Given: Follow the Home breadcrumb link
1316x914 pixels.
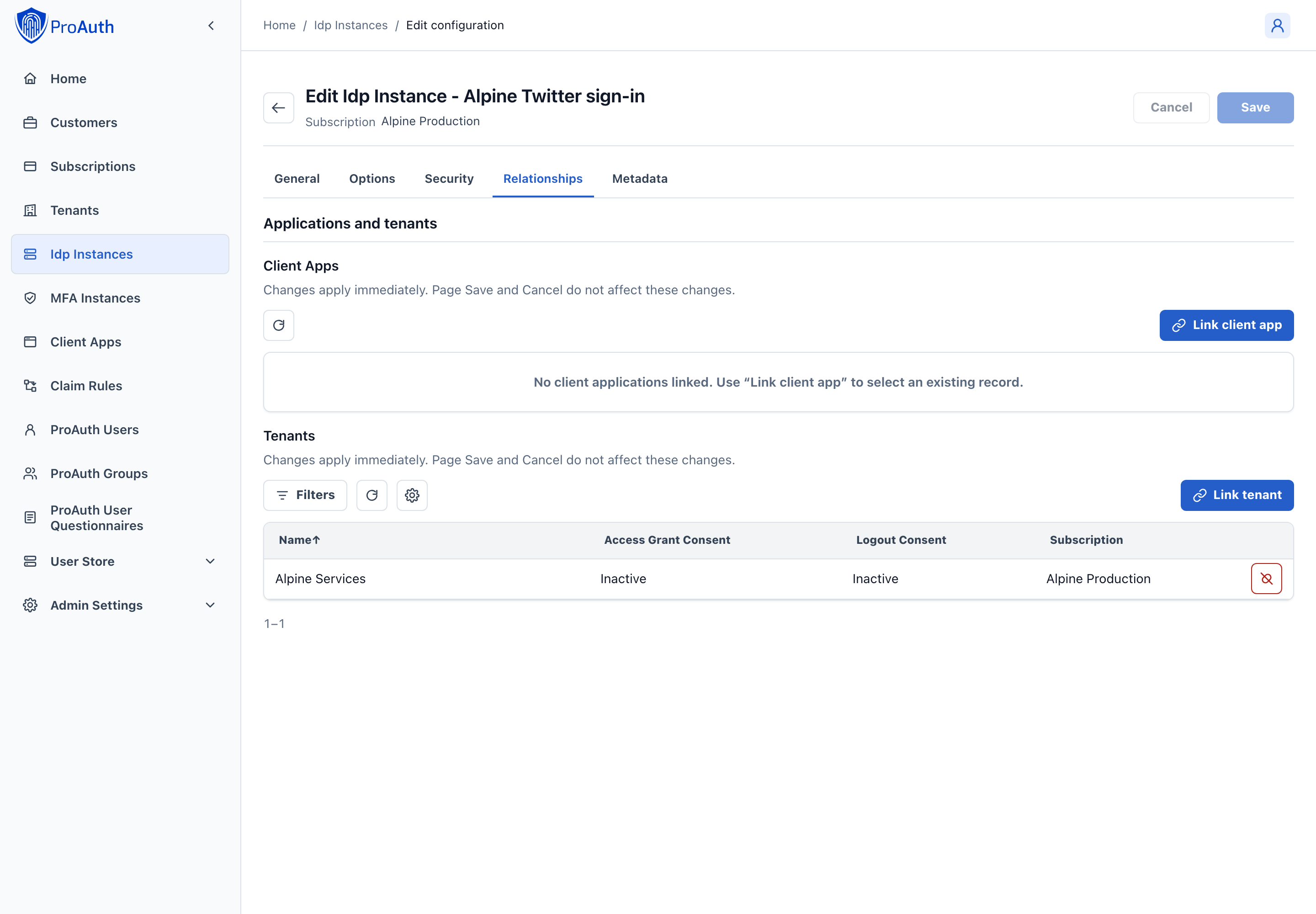Looking at the screenshot, I should click(x=279, y=25).
